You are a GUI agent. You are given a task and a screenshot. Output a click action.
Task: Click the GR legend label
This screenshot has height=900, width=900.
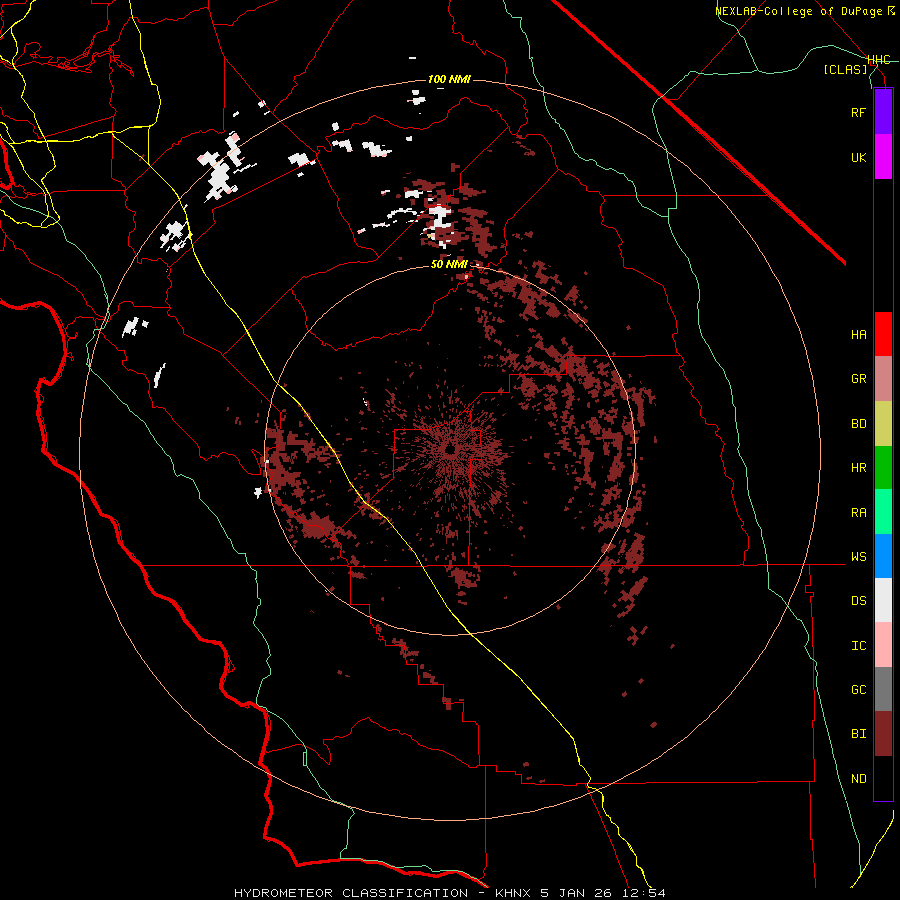pyautogui.click(x=858, y=379)
